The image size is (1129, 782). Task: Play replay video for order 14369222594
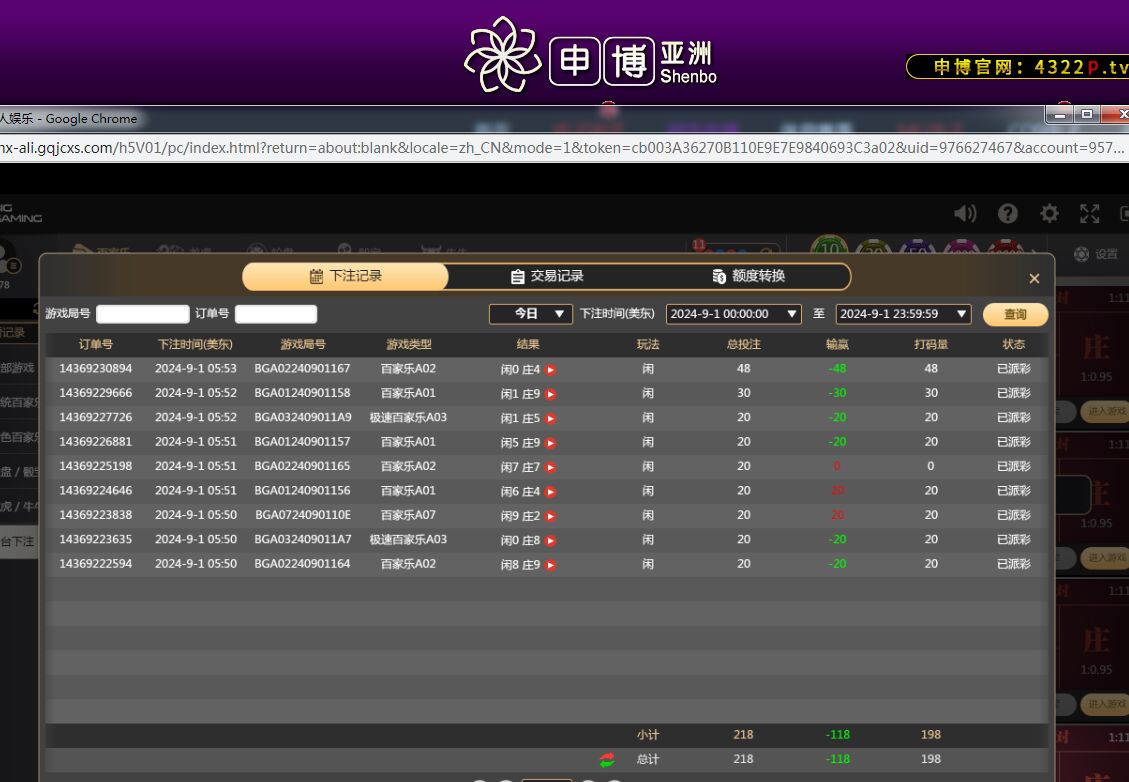pos(550,565)
